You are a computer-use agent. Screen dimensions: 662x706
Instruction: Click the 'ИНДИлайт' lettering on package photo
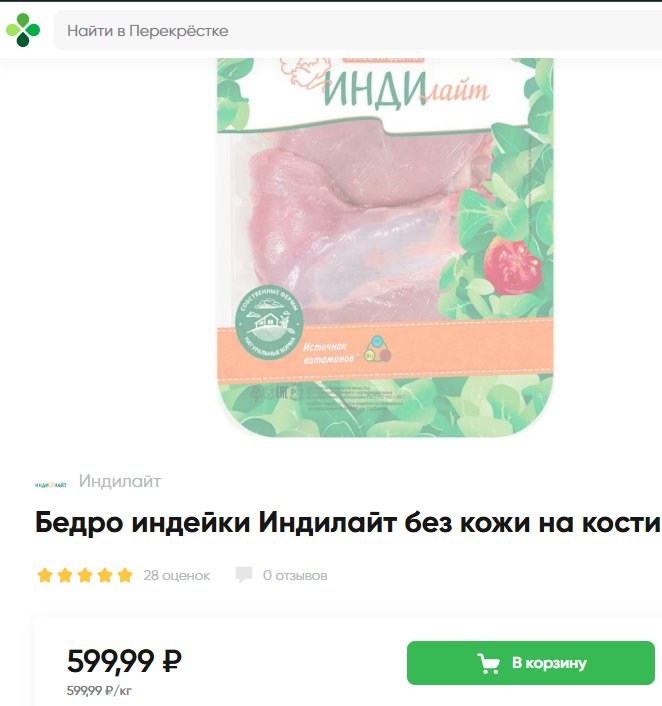(406, 90)
